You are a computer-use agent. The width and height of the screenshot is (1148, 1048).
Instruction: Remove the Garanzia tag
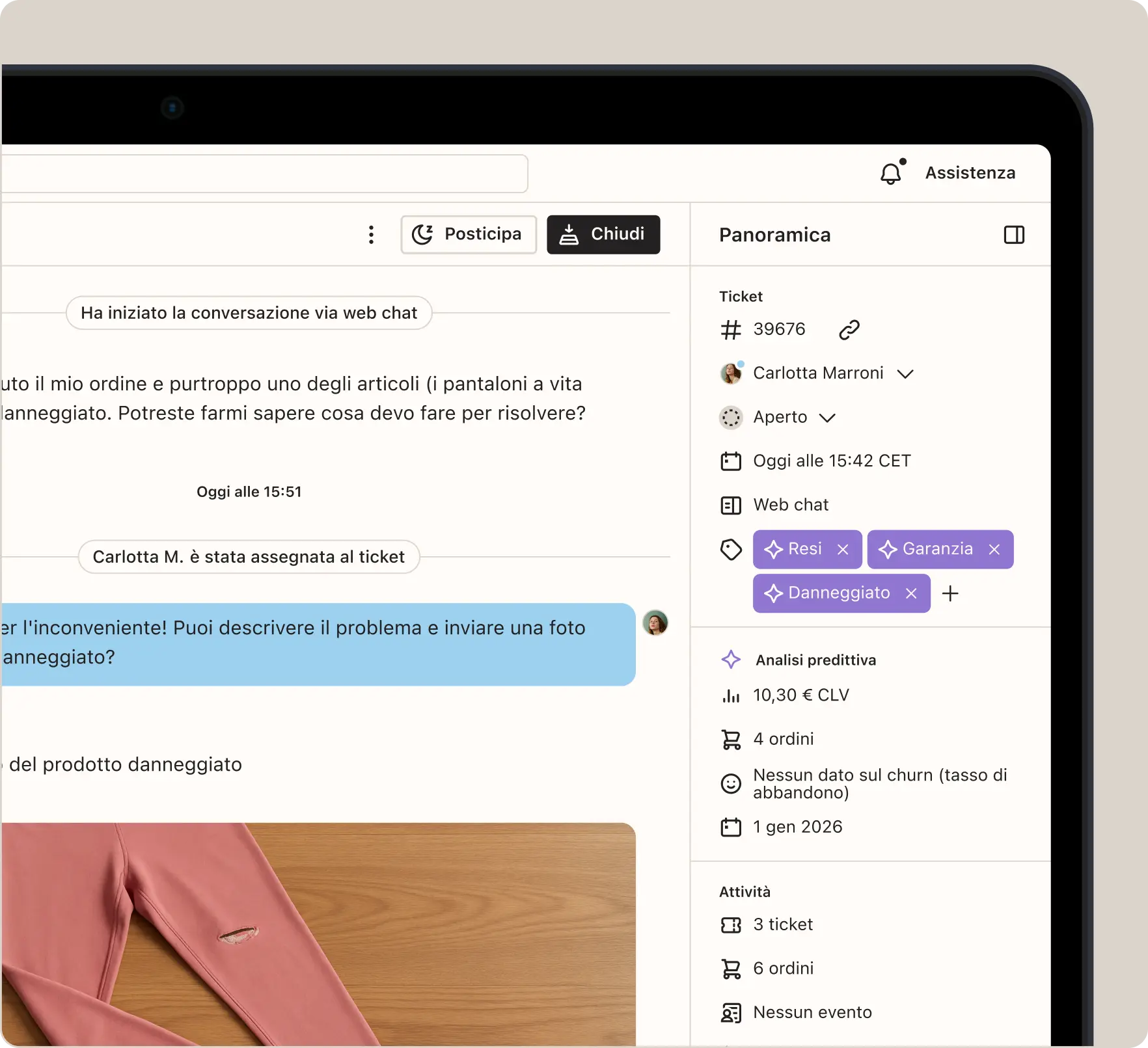pos(994,550)
